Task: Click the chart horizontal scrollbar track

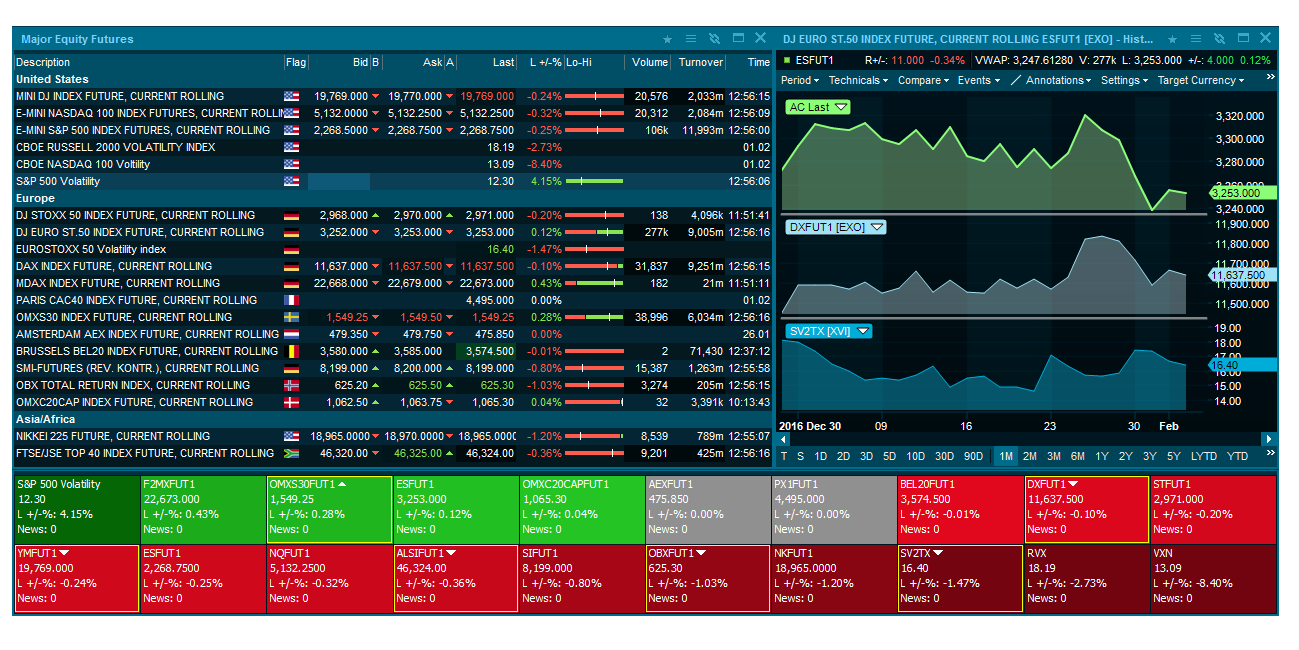Action: (1026, 439)
